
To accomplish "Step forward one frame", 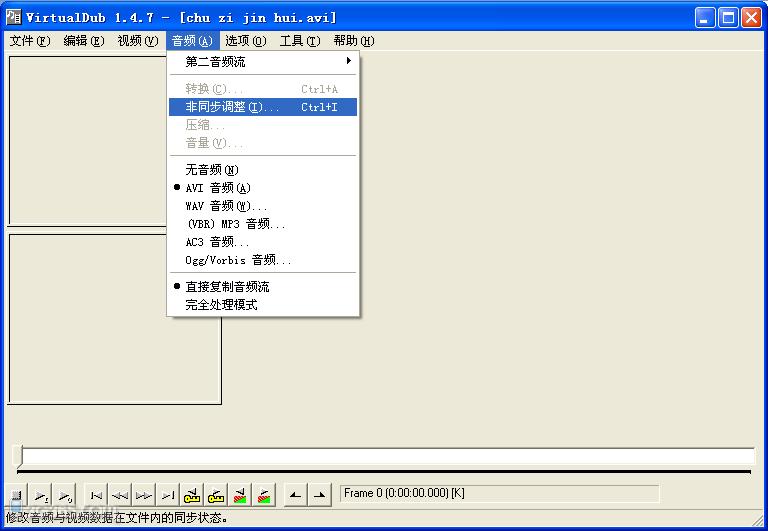I will tap(144, 495).
